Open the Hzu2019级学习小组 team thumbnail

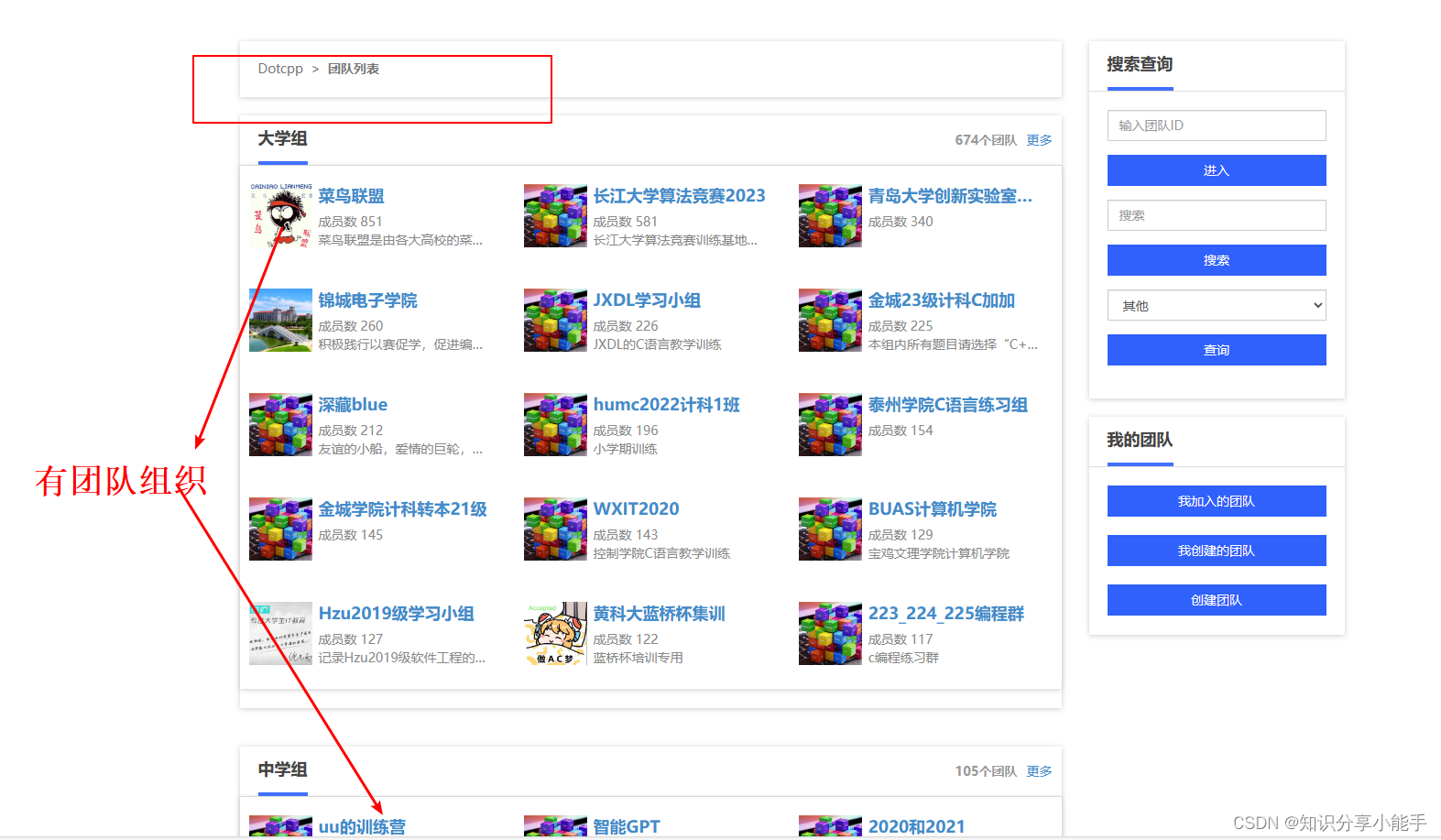280,634
